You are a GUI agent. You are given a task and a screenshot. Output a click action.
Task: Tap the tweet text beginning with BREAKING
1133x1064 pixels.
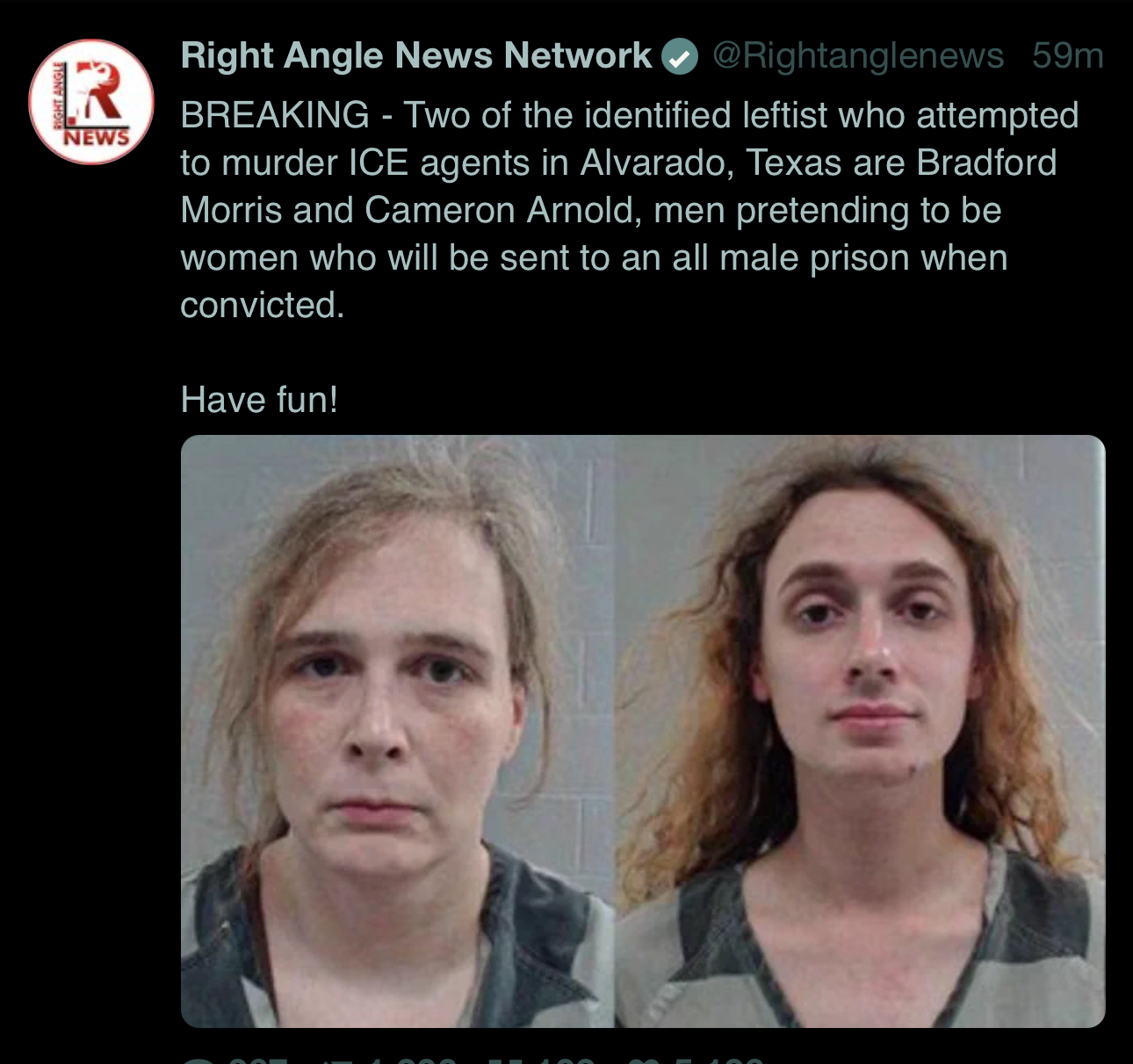click(x=629, y=210)
